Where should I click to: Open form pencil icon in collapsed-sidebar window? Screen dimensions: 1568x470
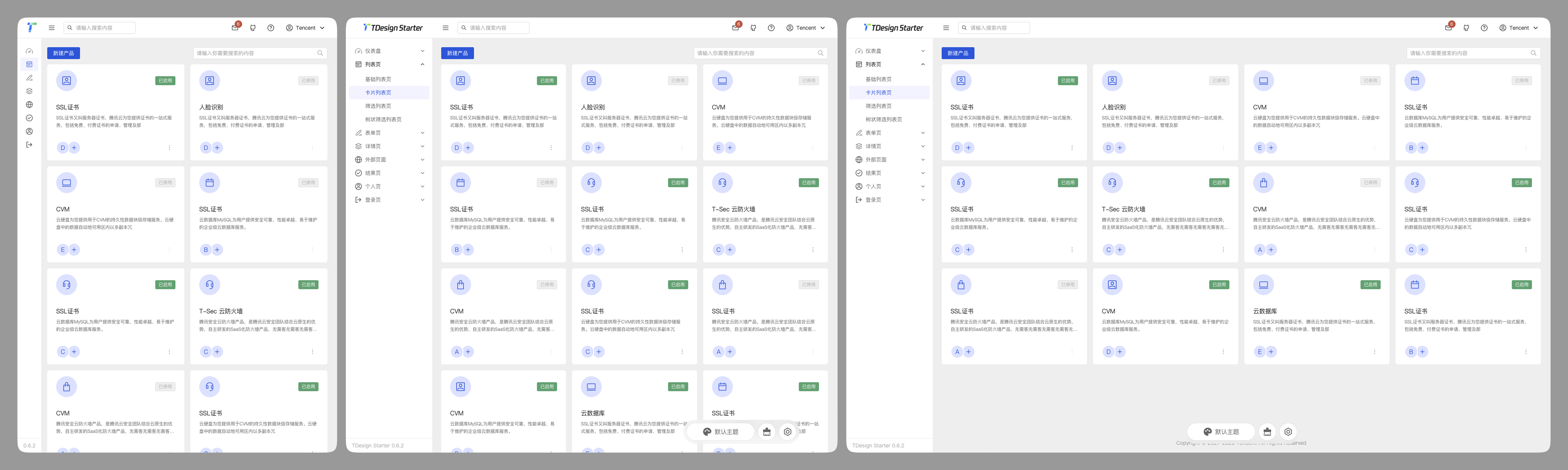(29, 78)
